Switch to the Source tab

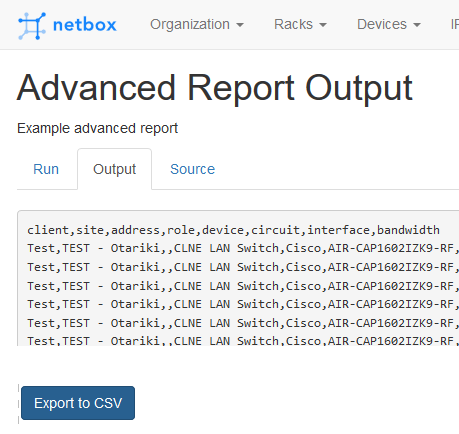[x=192, y=169]
